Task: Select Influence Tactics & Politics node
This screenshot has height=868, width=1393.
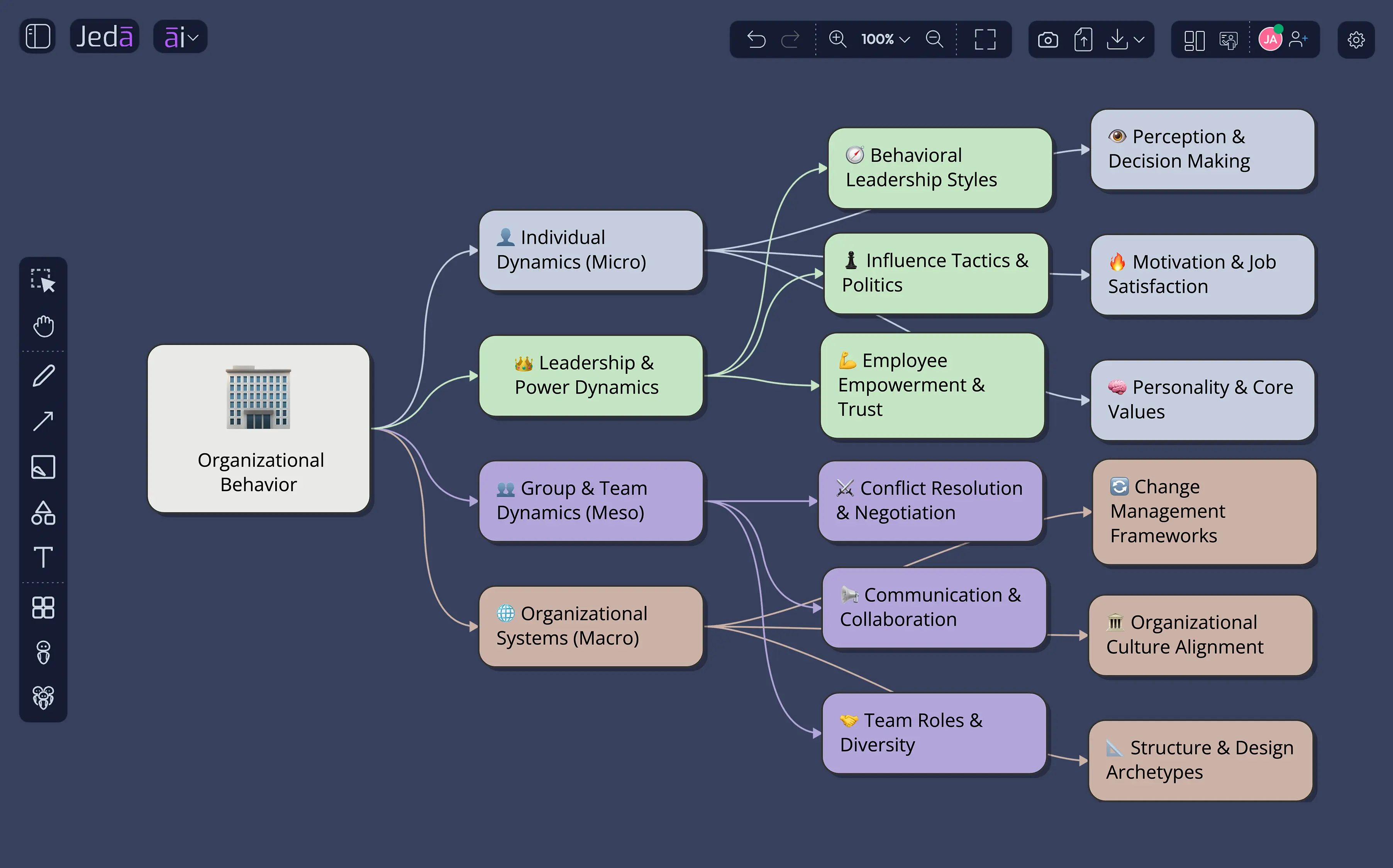Action: point(936,273)
